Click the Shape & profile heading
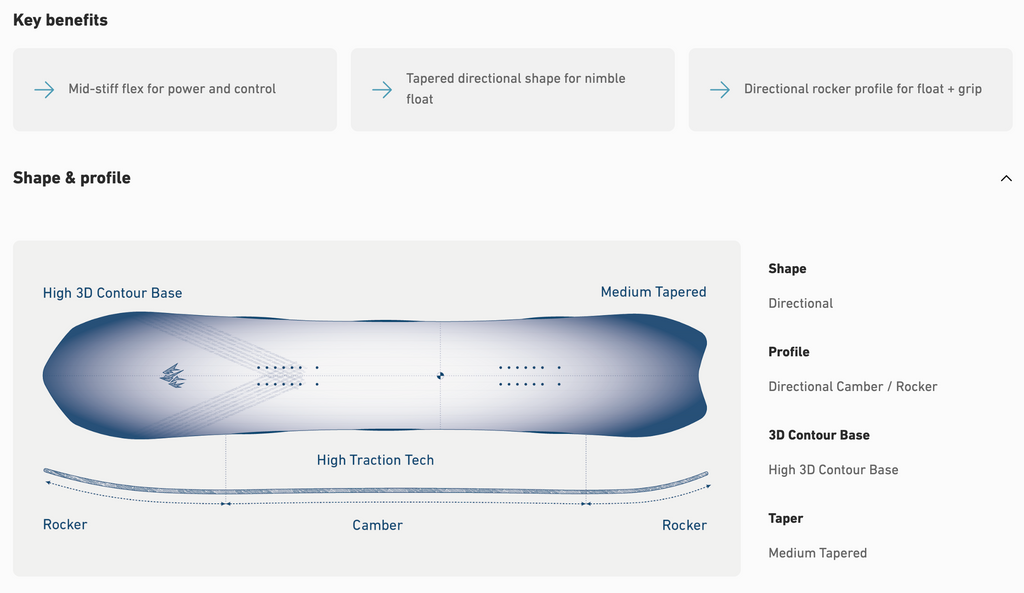The width and height of the screenshot is (1024, 593). coord(72,178)
